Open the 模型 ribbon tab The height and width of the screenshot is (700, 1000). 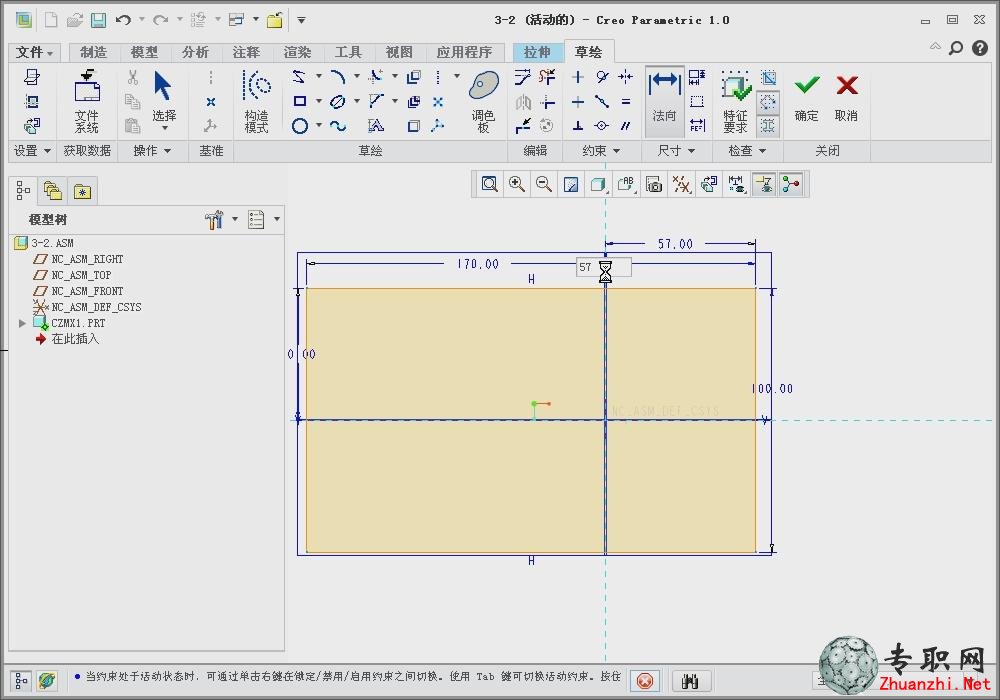[x=143, y=52]
